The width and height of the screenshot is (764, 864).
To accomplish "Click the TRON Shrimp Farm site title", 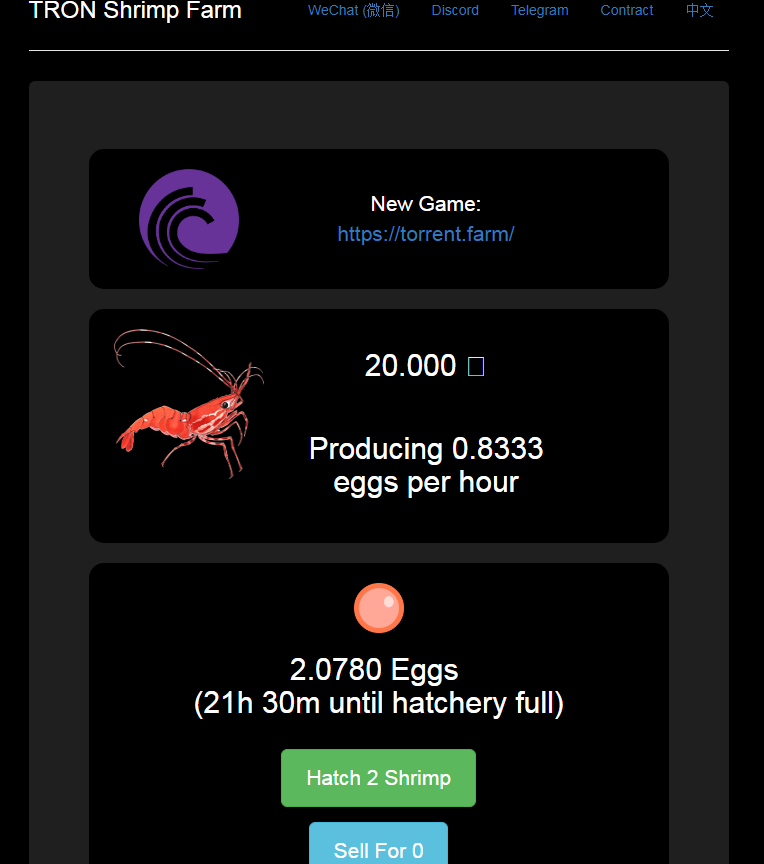I will point(134,11).
